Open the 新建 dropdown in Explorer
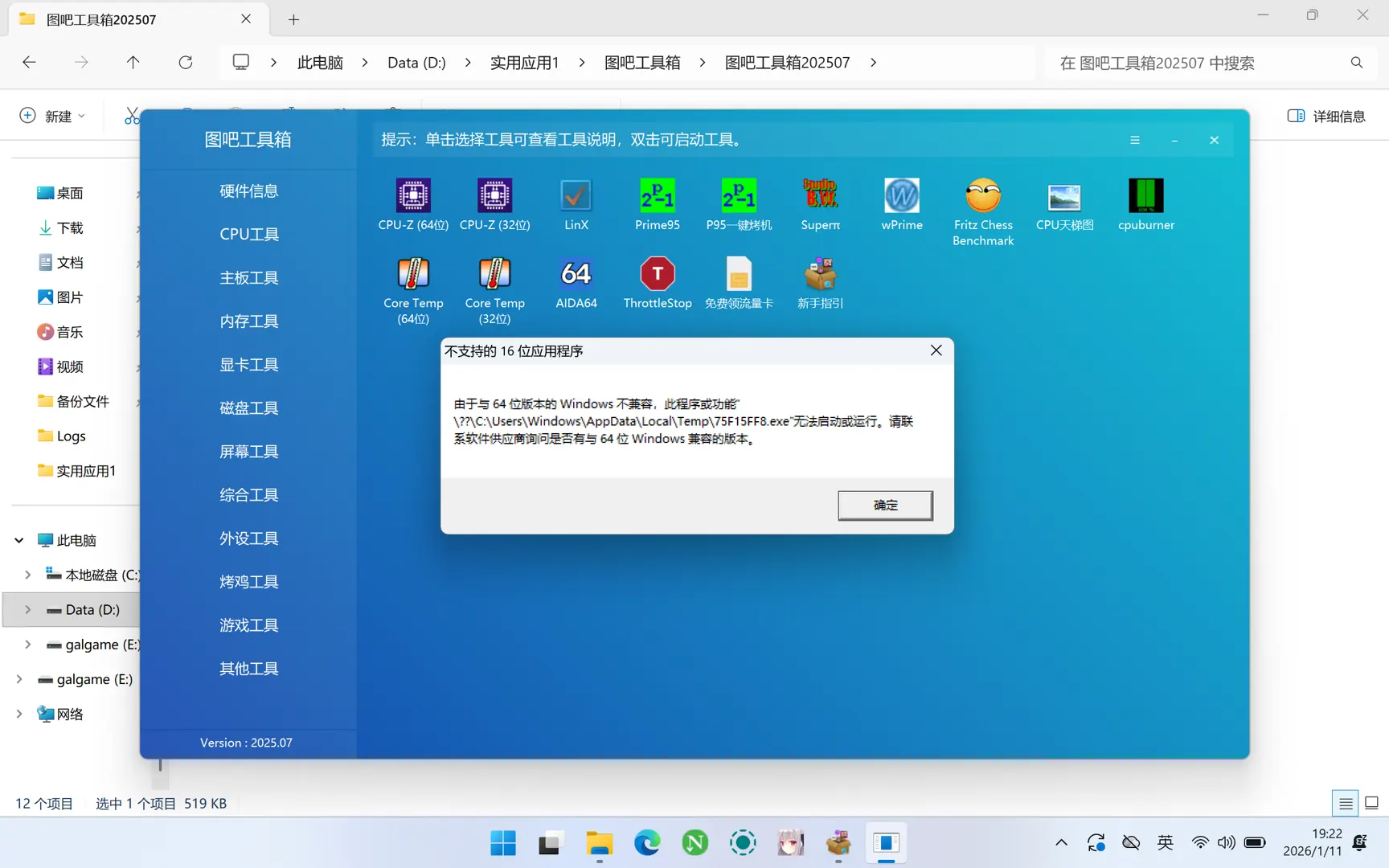The height and width of the screenshot is (868, 1389). (52, 117)
